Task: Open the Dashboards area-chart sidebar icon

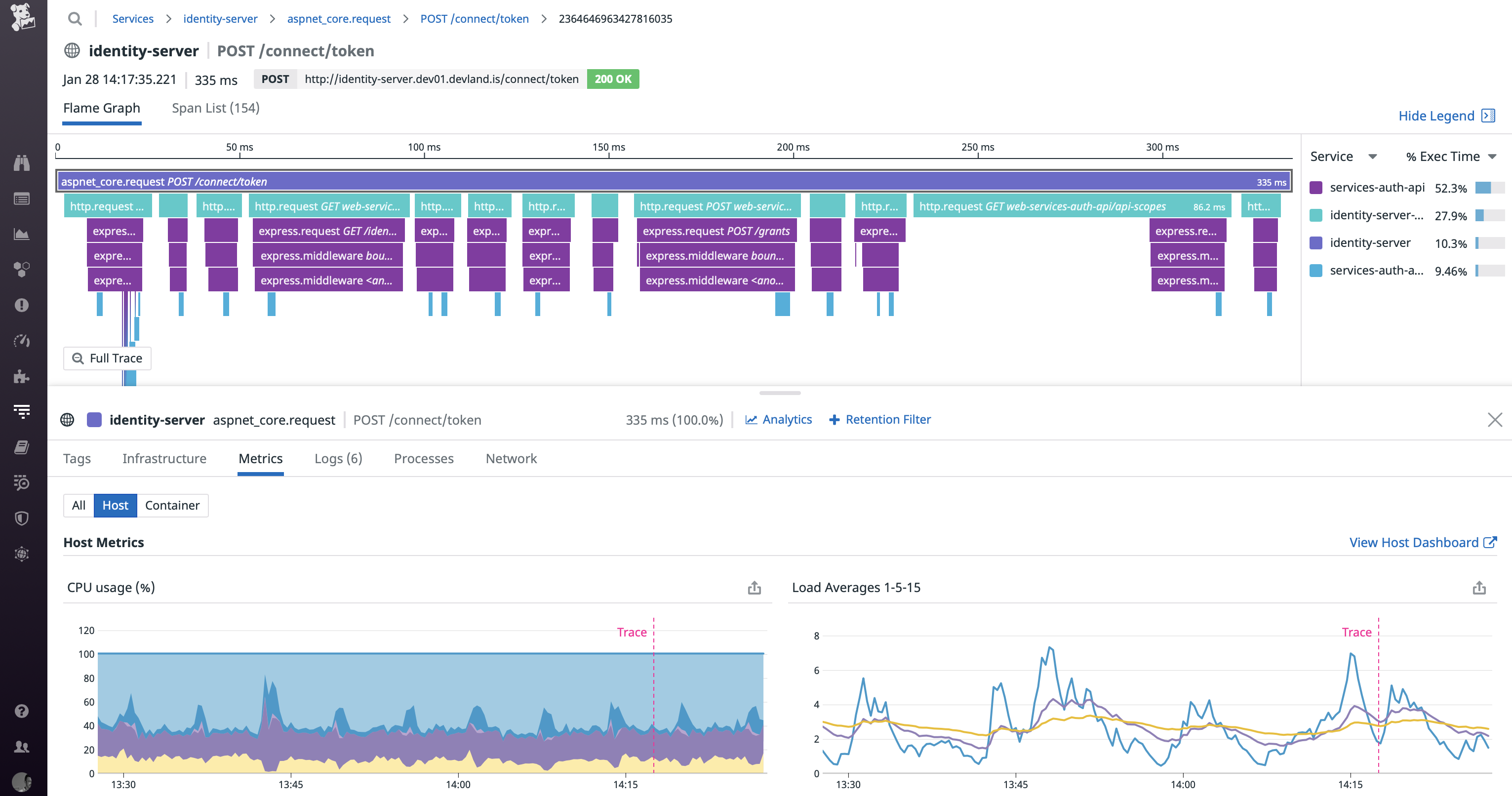Action: click(x=22, y=234)
